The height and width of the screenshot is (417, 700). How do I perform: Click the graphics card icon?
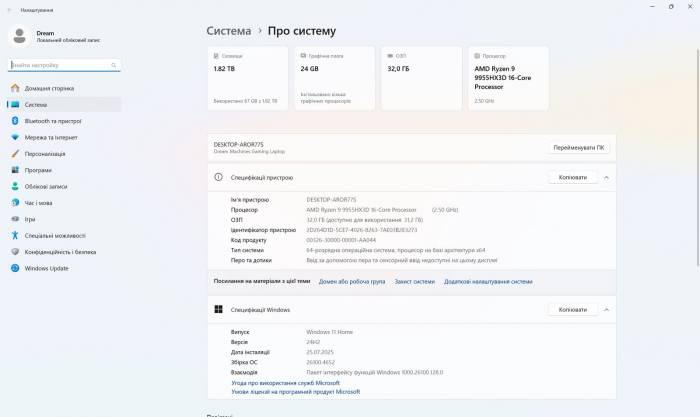coord(303,56)
